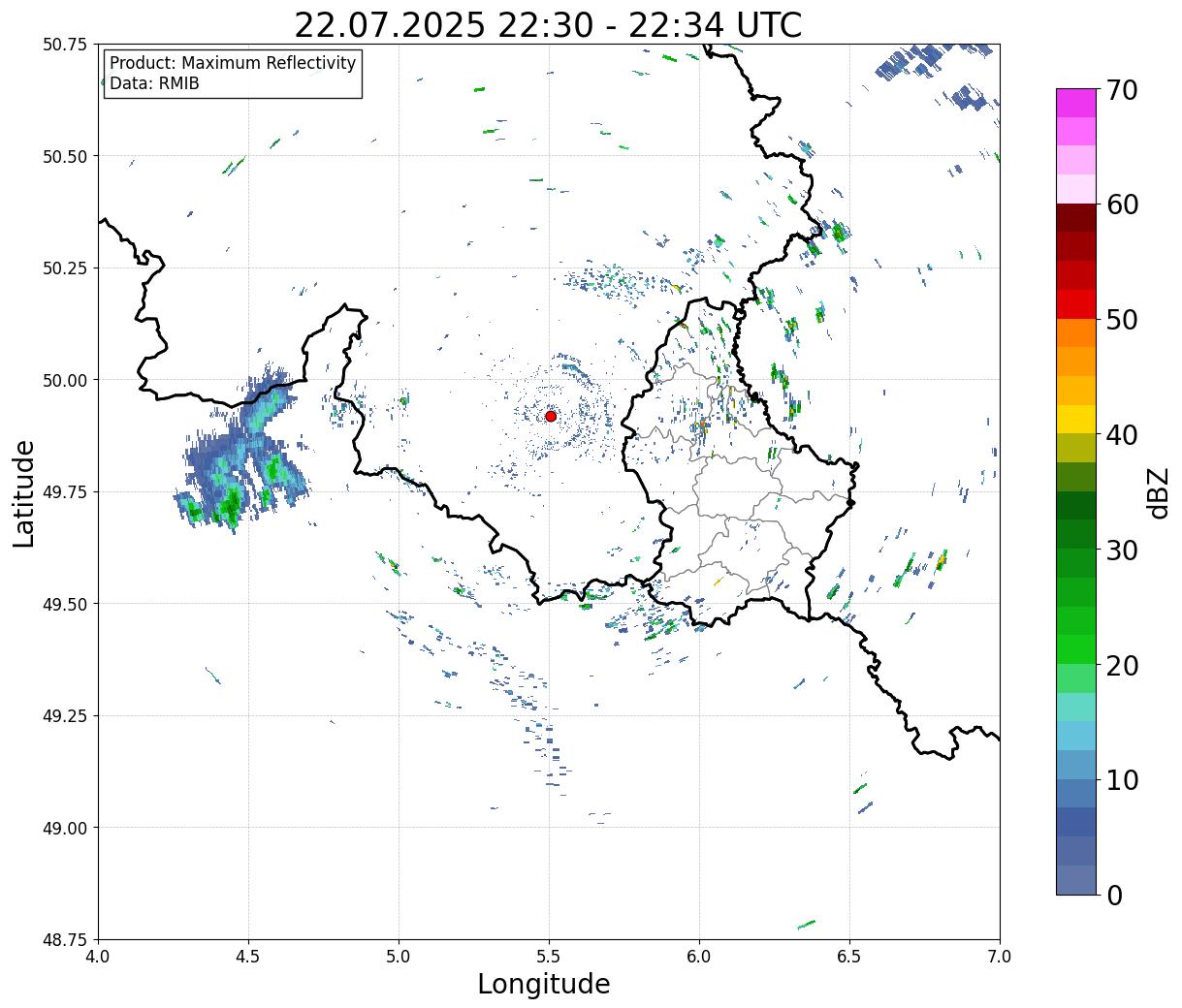1182x1008 pixels.
Task: Click the 'Latitude' axis label
Action: (x=23, y=493)
